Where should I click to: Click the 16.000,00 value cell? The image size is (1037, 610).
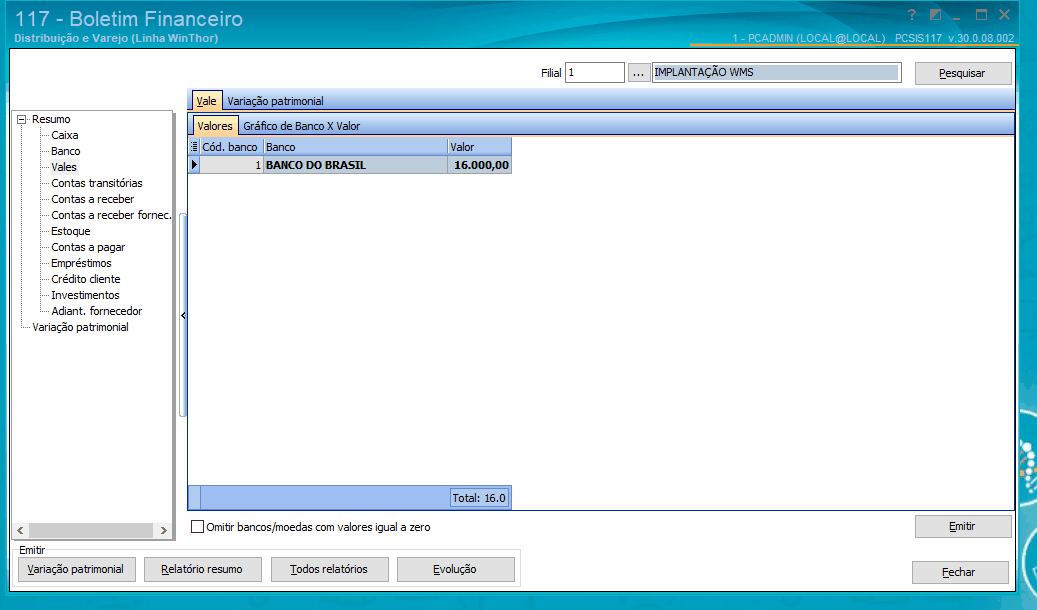479,165
